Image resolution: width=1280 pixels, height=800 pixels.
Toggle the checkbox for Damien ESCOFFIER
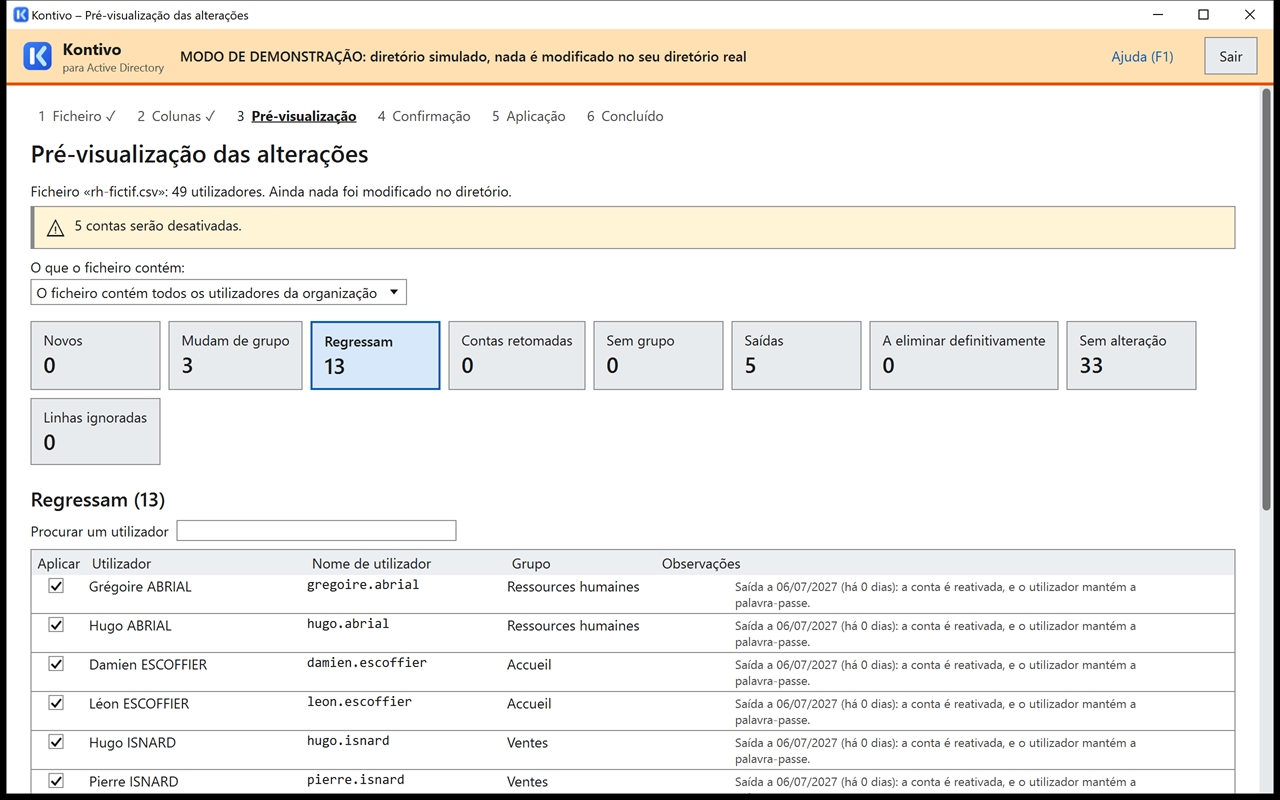(56, 664)
